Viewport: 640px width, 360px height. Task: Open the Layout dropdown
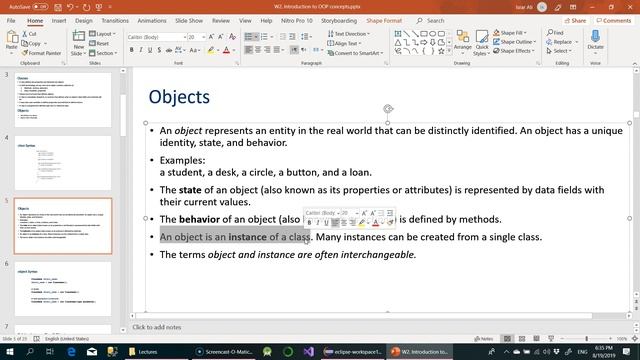(x=102, y=34)
